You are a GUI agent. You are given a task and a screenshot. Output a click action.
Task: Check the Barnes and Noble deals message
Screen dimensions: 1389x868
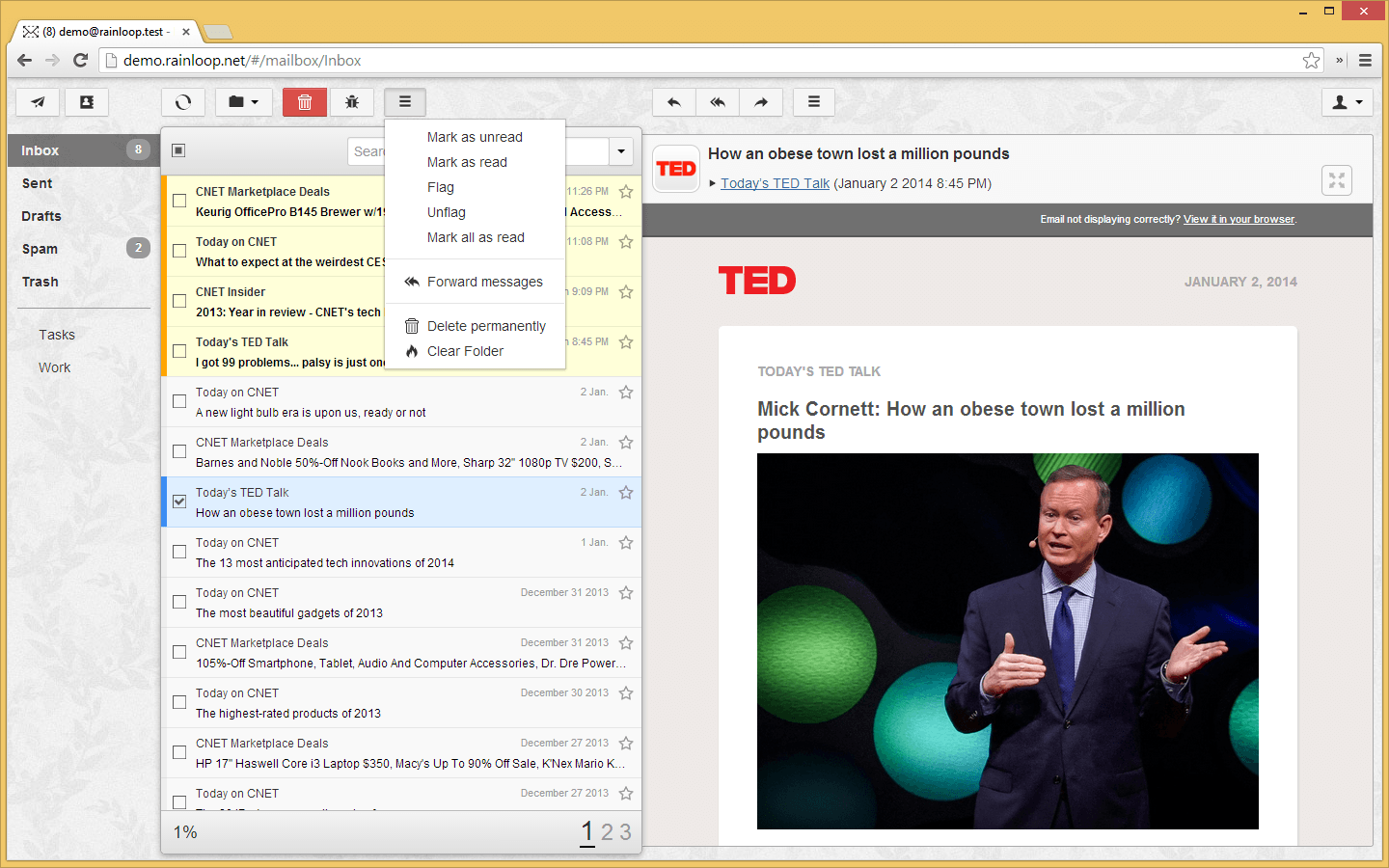tap(179, 451)
